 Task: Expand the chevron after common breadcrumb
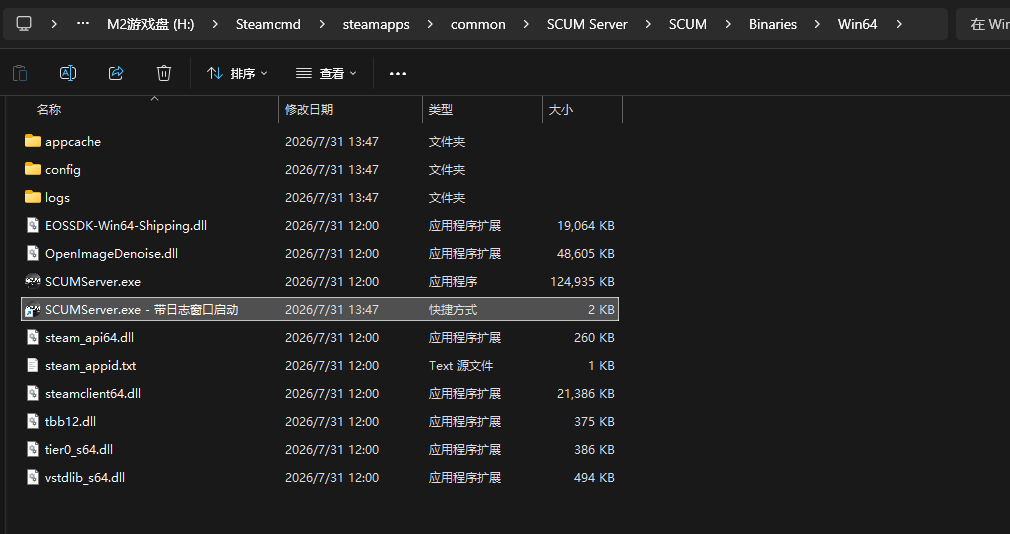point(526,24)
